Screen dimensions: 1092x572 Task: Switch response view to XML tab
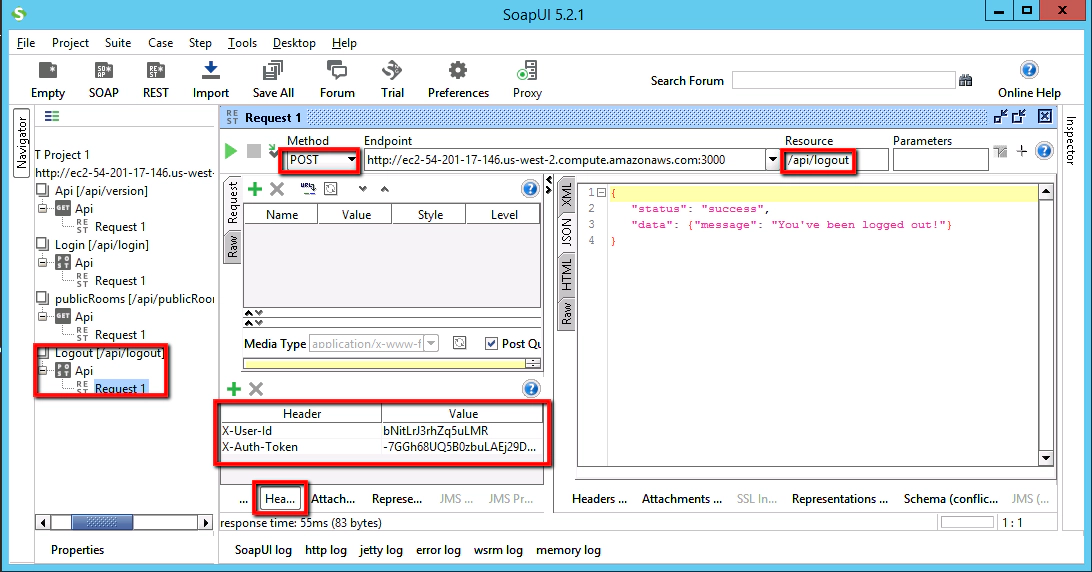pyautogui.click(x=567, y=194)
